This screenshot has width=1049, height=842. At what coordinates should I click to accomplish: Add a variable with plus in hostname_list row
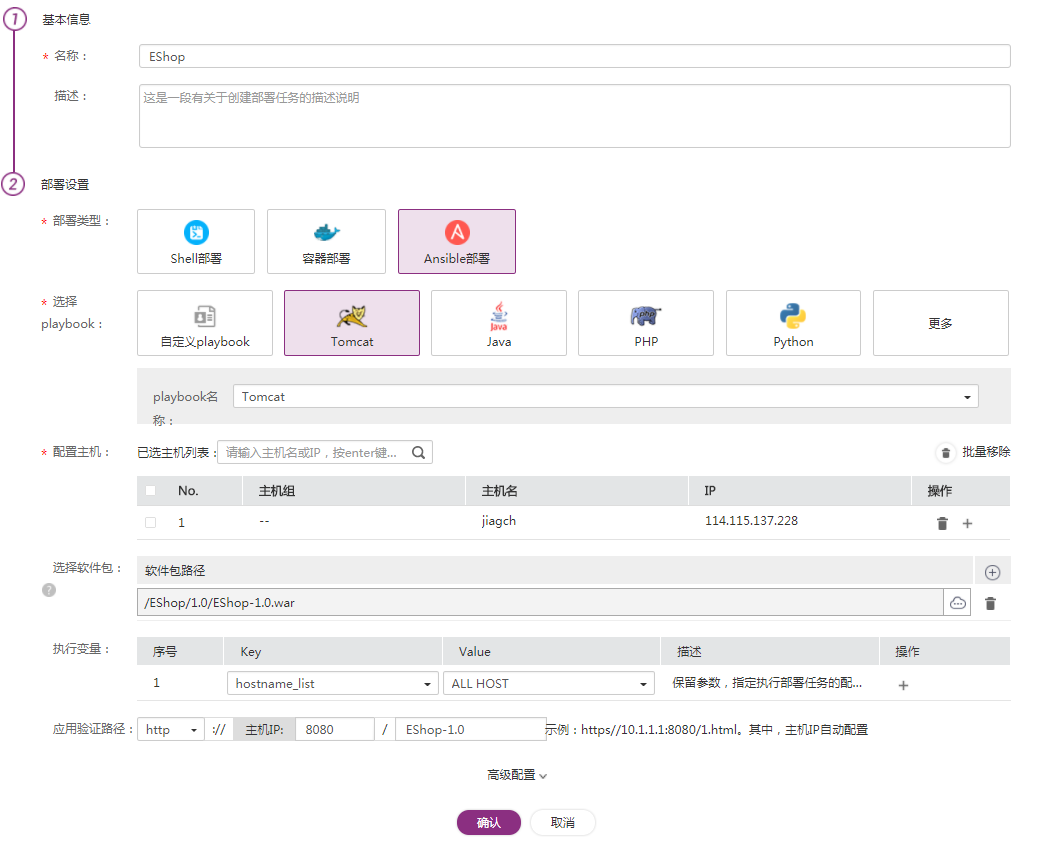(903, 686)
